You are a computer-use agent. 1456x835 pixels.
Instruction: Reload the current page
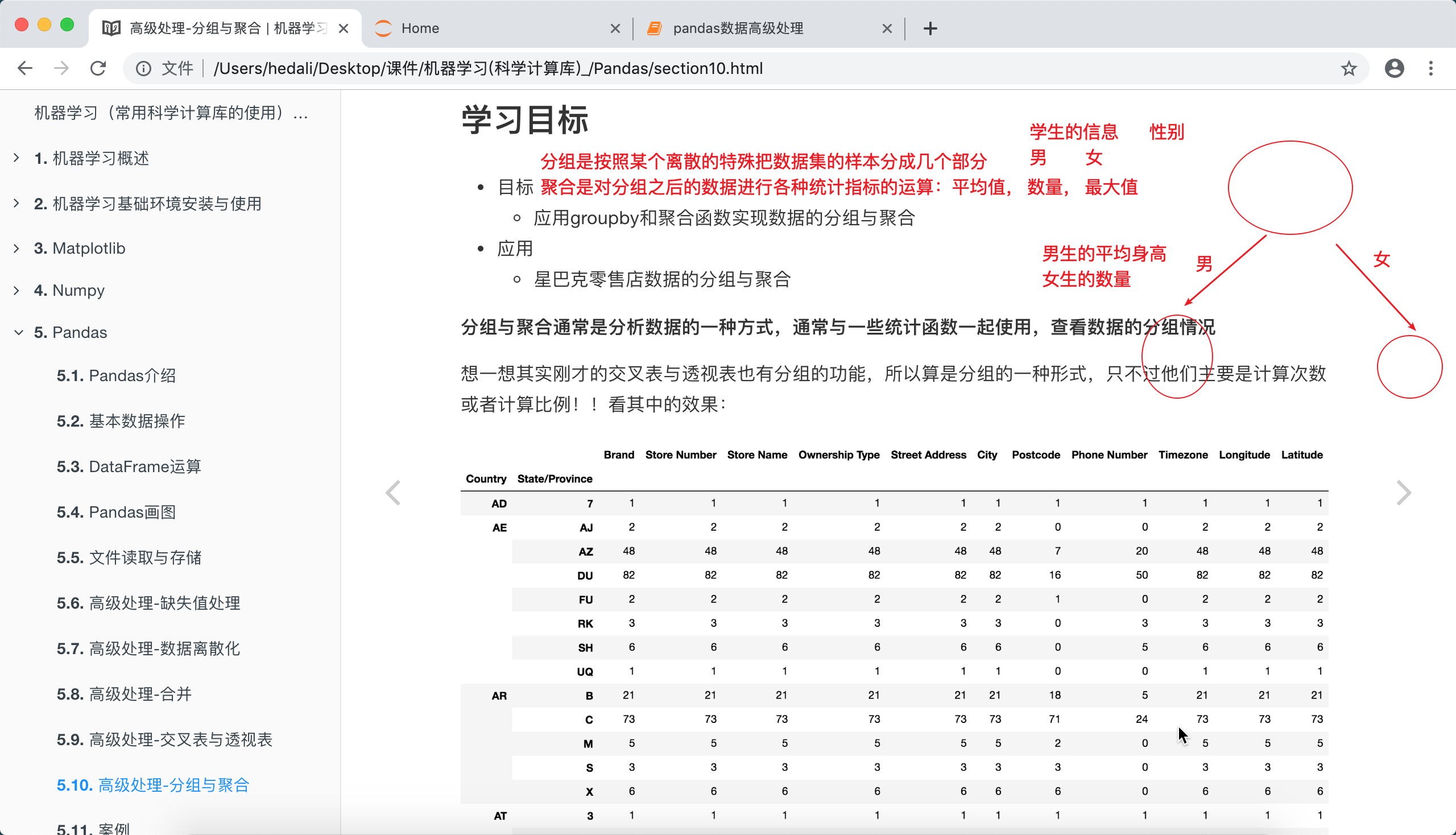pos(98,68)
